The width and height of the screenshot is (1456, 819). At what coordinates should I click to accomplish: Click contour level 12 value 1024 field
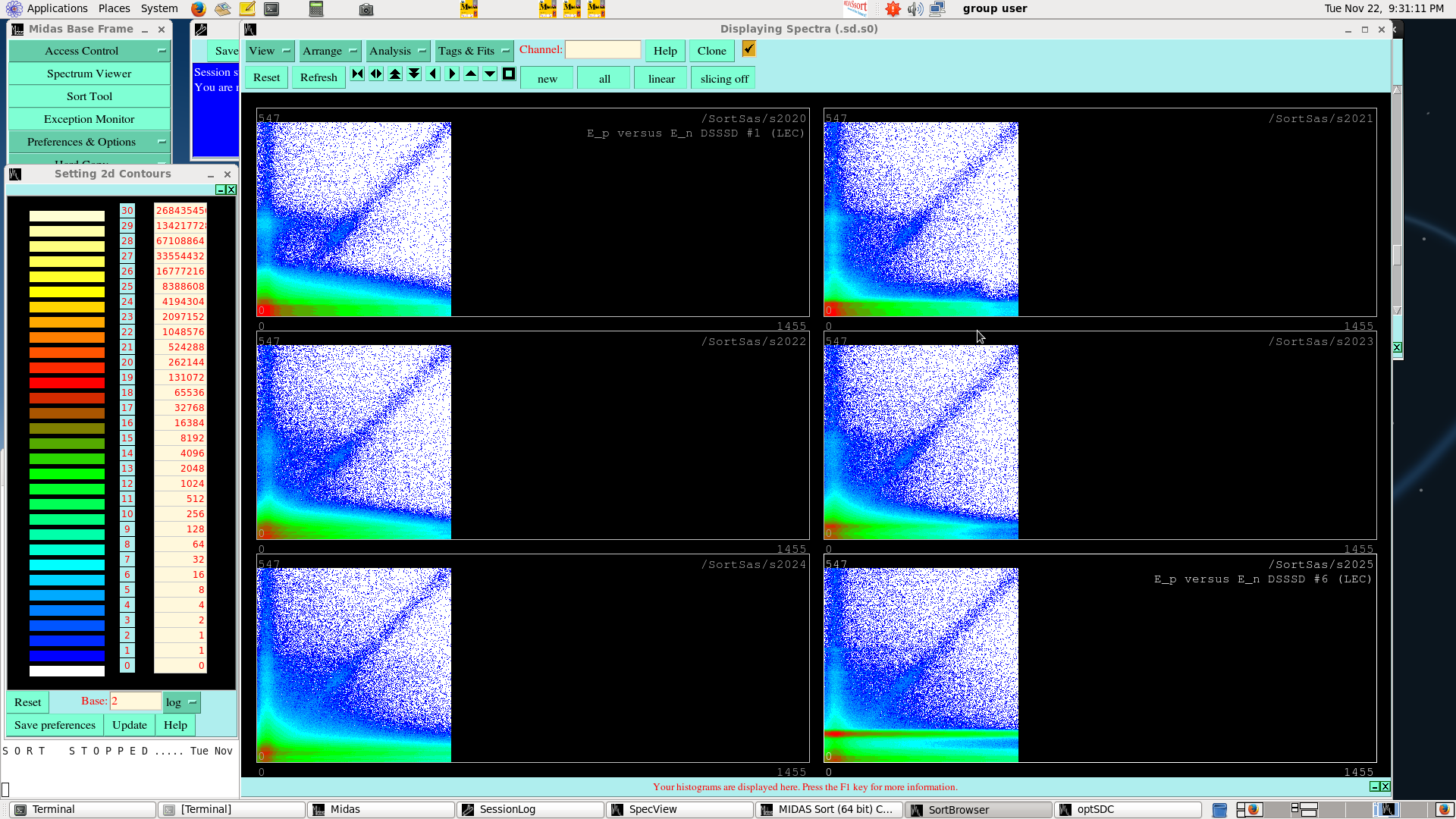pos(180,483)
